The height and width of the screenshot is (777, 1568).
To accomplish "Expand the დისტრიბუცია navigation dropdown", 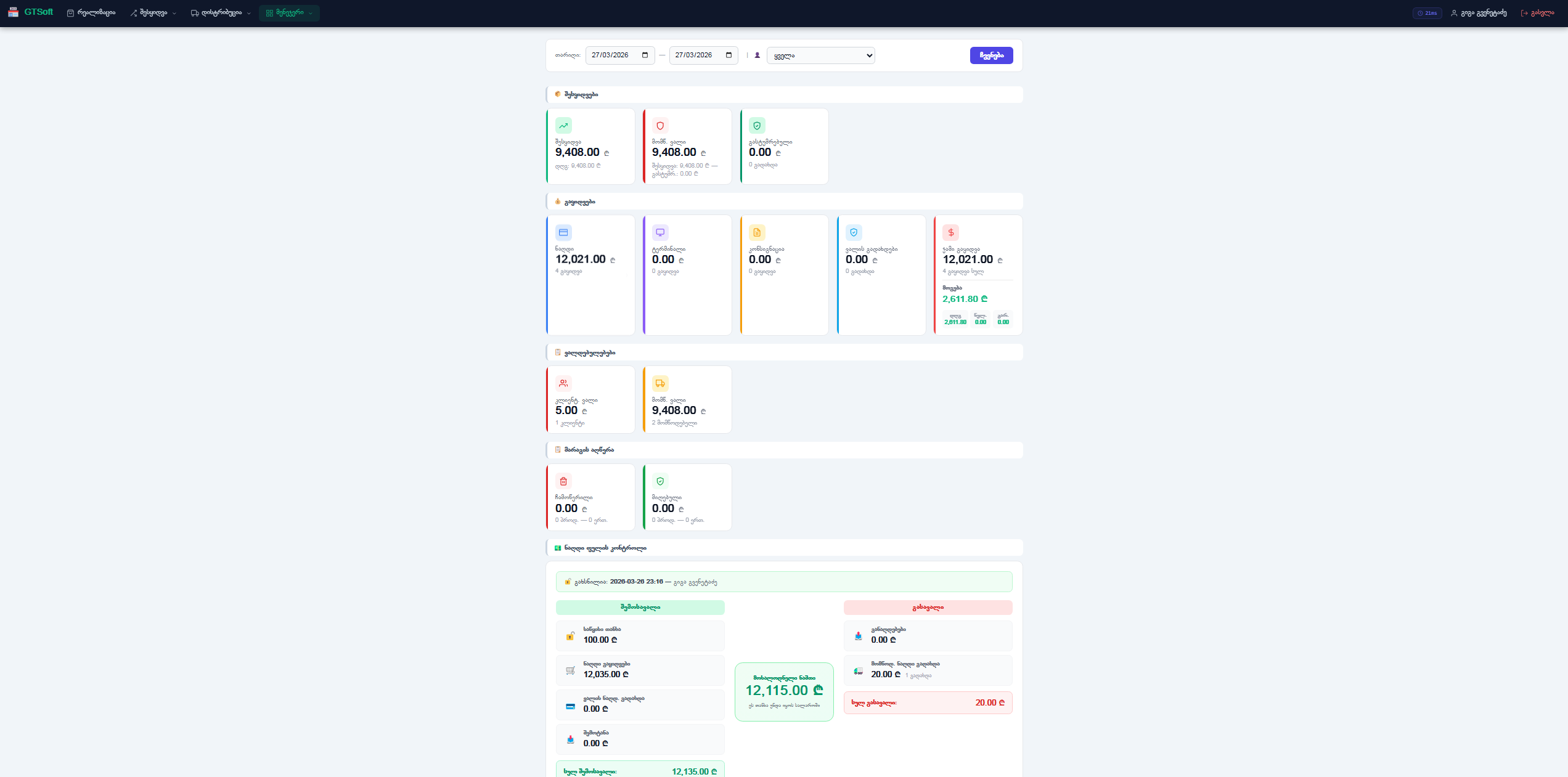I will tap(221, 13).
